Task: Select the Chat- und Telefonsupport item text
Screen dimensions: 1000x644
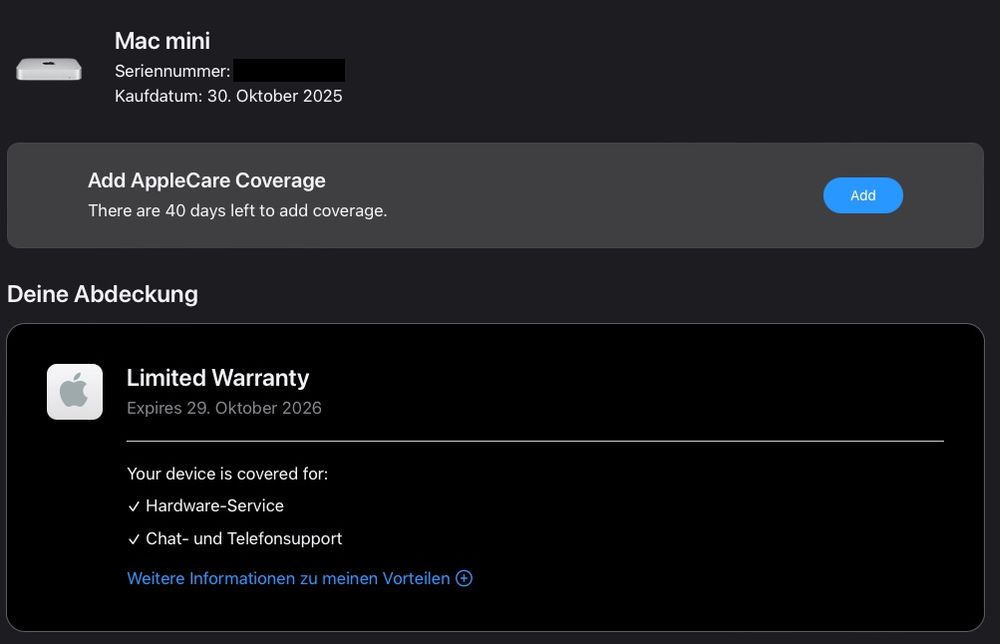Action: tap(243, 539)
